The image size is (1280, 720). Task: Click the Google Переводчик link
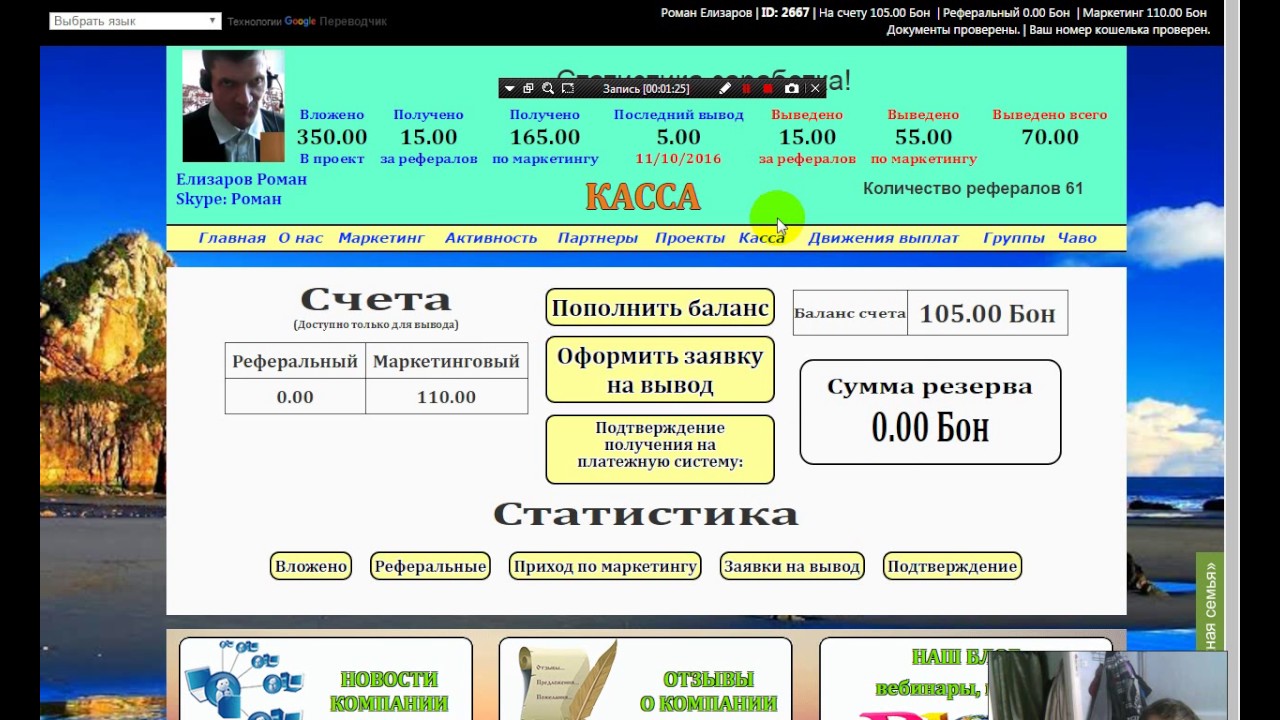click(x=335, y=21)
